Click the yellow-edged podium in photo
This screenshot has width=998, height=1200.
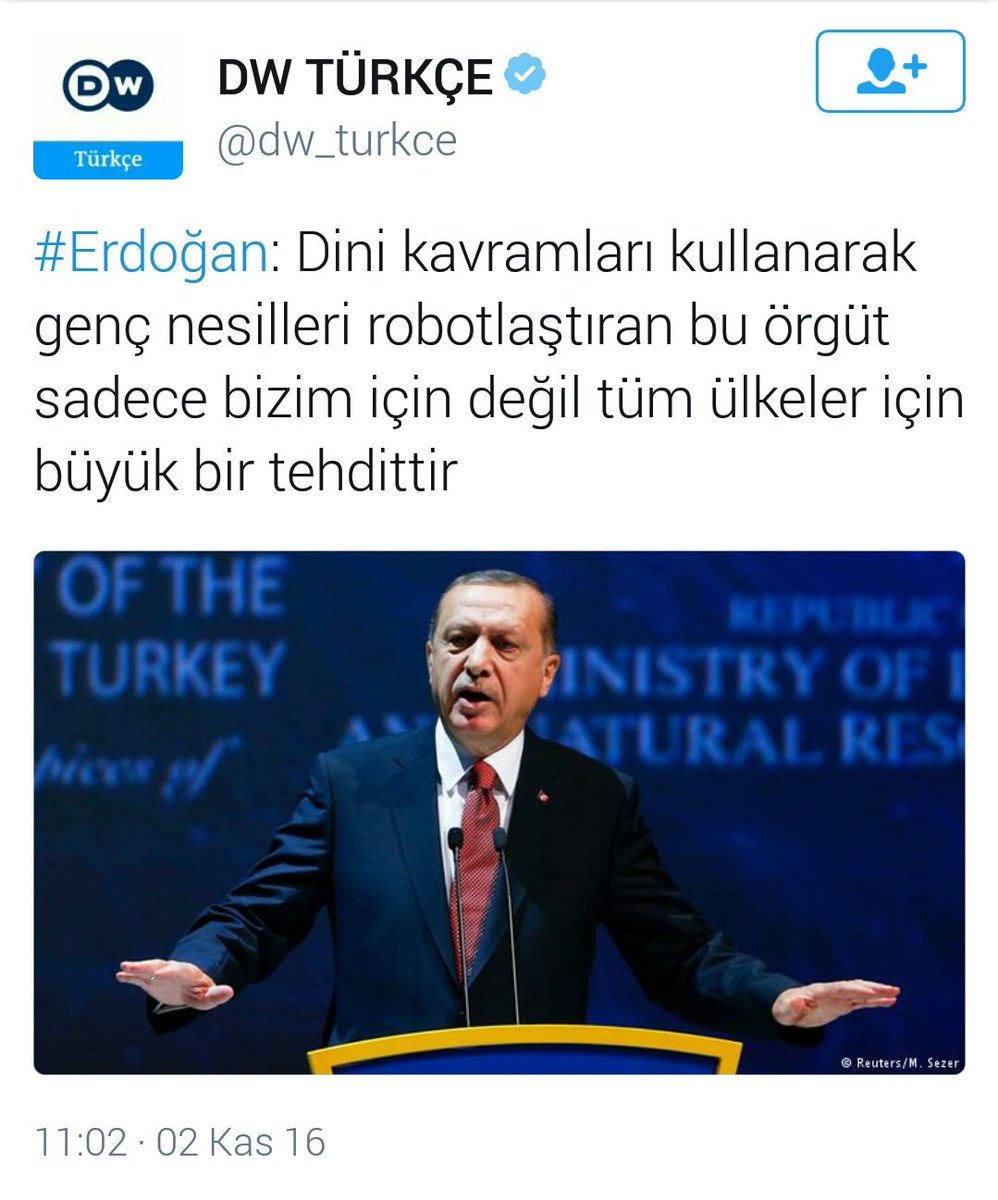click(524, 1049)
